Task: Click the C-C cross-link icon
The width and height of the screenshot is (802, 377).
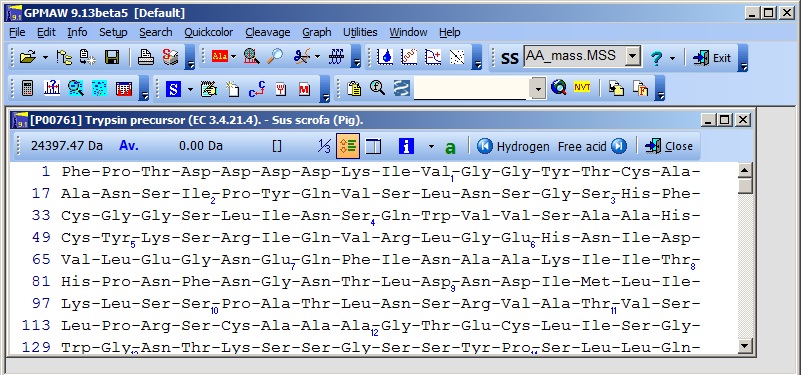Action: pyautogui.click(x=257, y=88)
